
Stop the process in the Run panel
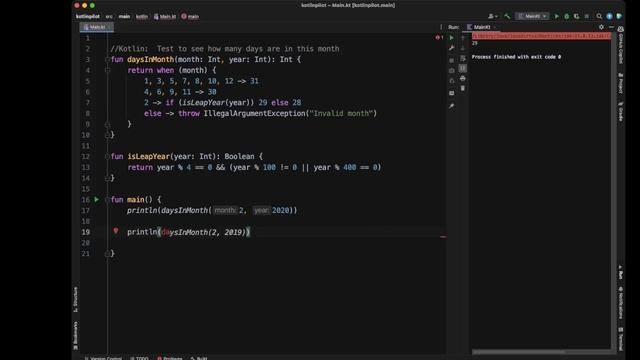451,60
